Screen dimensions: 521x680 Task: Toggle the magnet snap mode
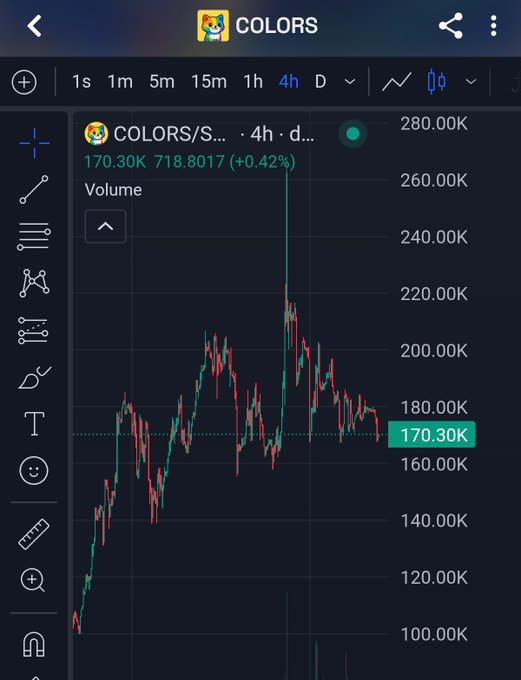[34, 644]
